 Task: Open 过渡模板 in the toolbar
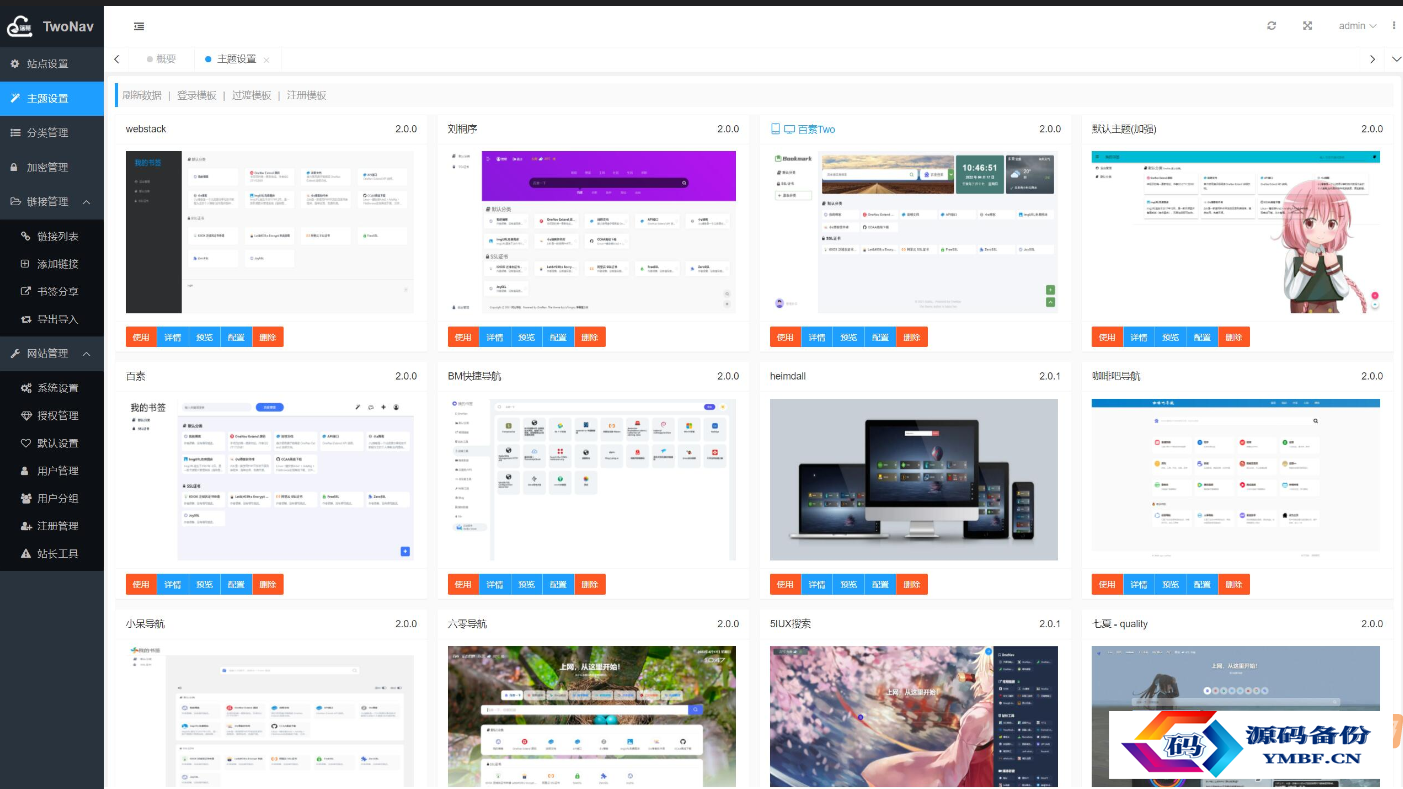pos(252,95)
